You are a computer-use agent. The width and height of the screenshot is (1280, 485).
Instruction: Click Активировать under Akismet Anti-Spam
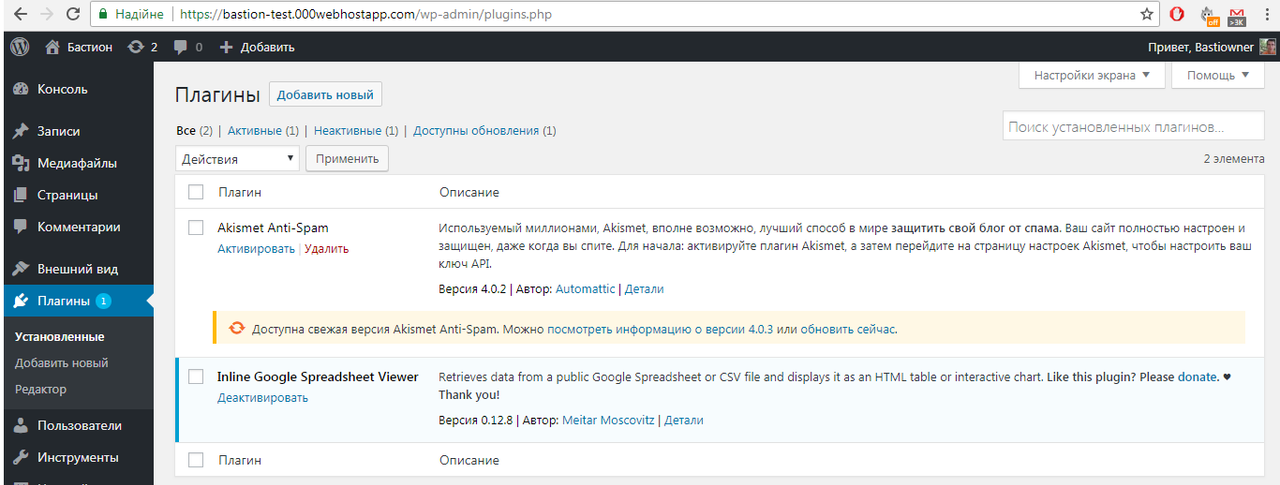256,249
